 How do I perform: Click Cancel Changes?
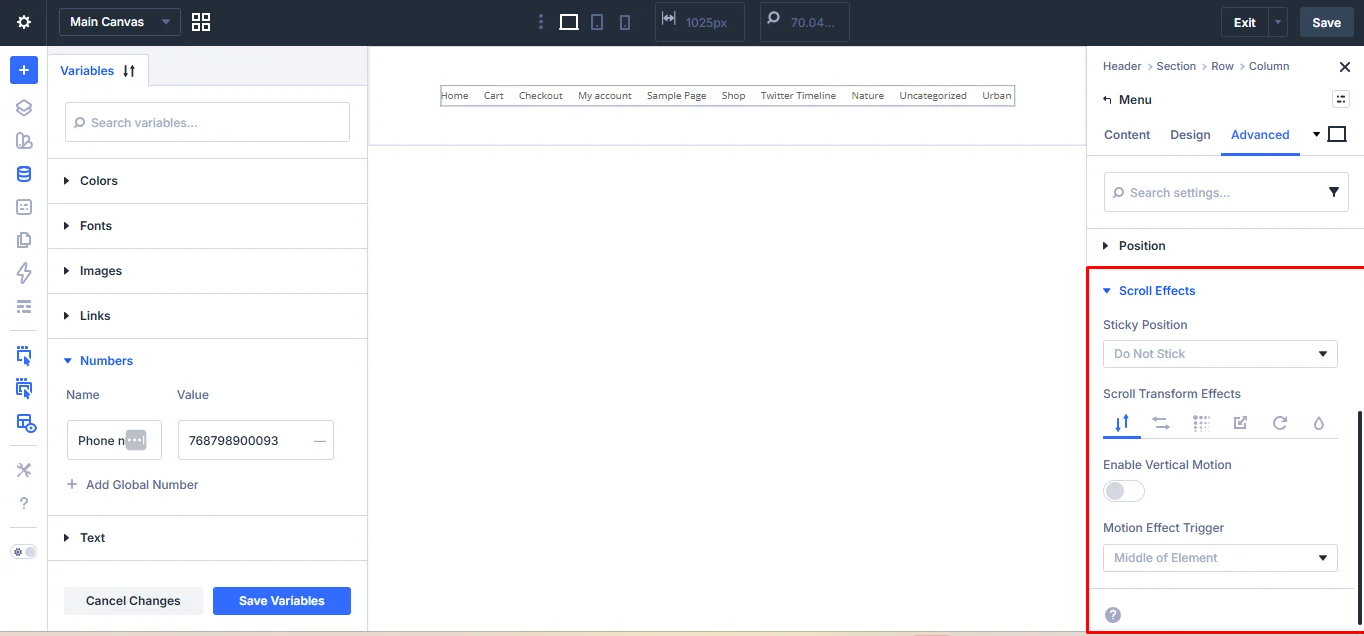pos(133,601)
